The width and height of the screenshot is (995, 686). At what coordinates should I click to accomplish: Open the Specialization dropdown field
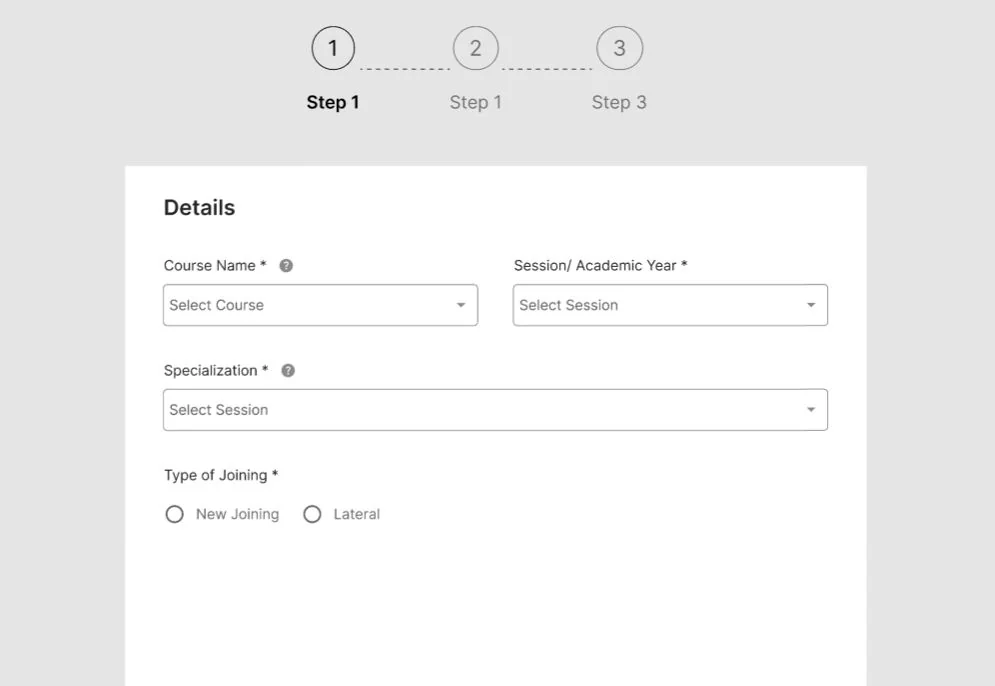[x=496, y=410]
